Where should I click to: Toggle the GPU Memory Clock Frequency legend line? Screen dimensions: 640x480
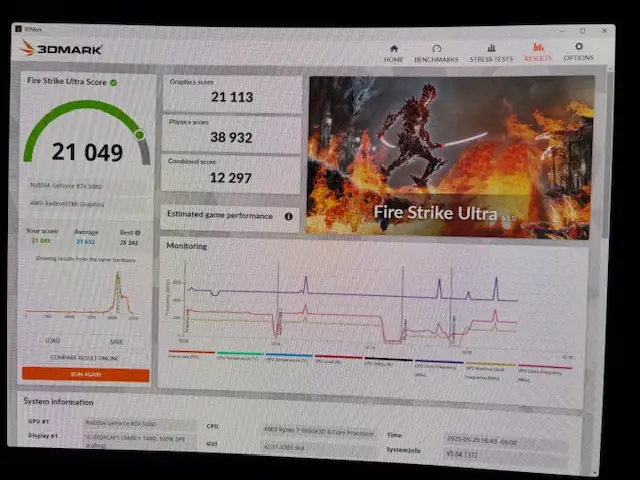(x=490, y=371)
